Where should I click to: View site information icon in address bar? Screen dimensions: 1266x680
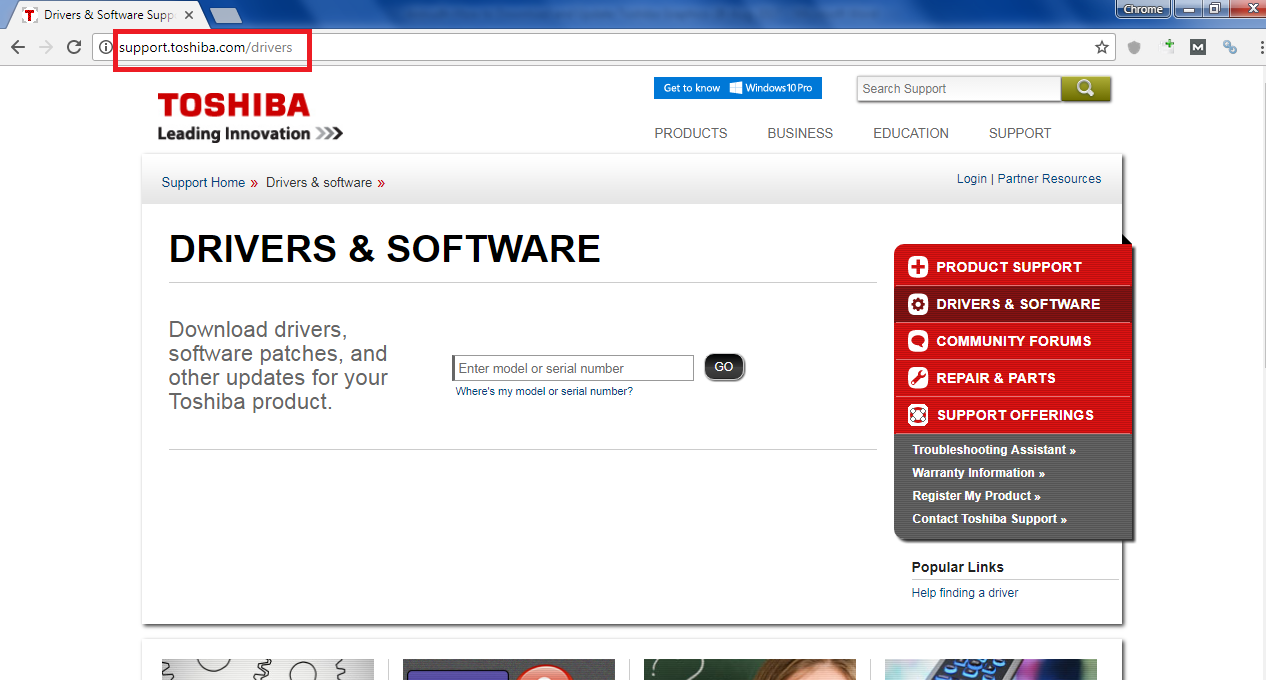click(106, 47)
